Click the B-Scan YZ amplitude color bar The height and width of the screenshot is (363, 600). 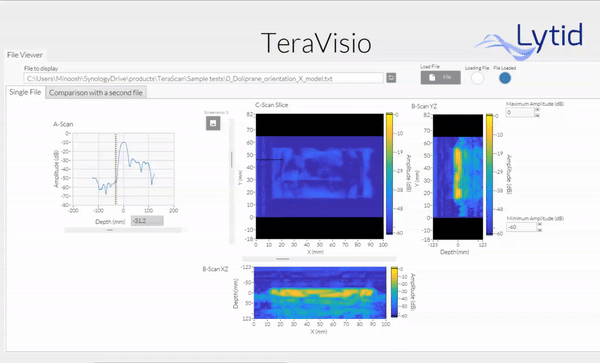click(489, 174)
